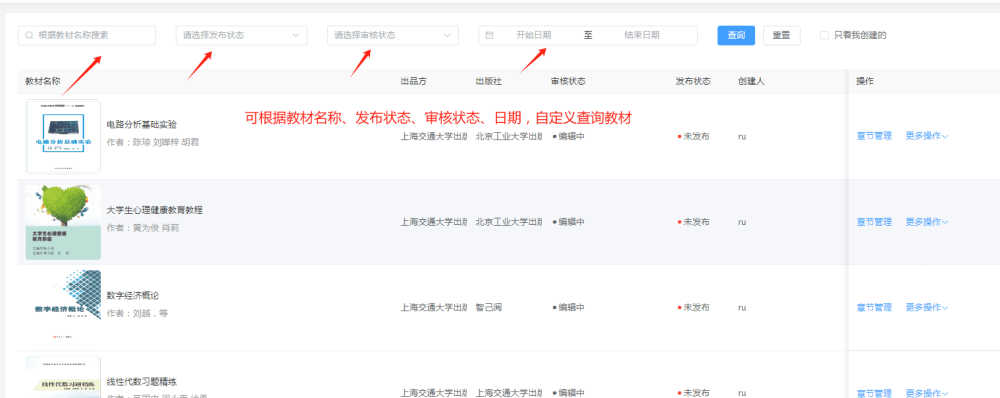Image resolution: width=1000 pixels, height=398 pixels.
Task: Click the 出品方 column header
Action: coord(413,81)
